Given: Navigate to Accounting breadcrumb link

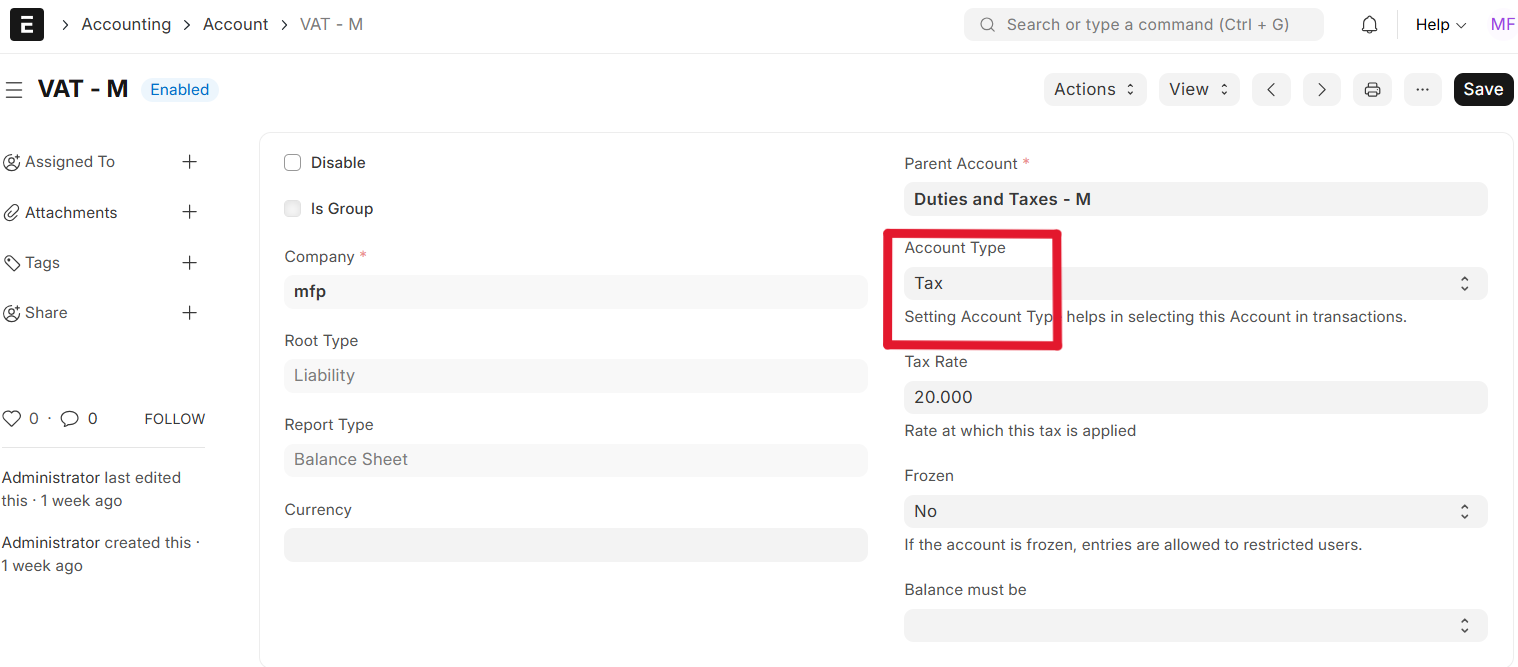Looking at the screenshot, I should [x=126, y=24].
